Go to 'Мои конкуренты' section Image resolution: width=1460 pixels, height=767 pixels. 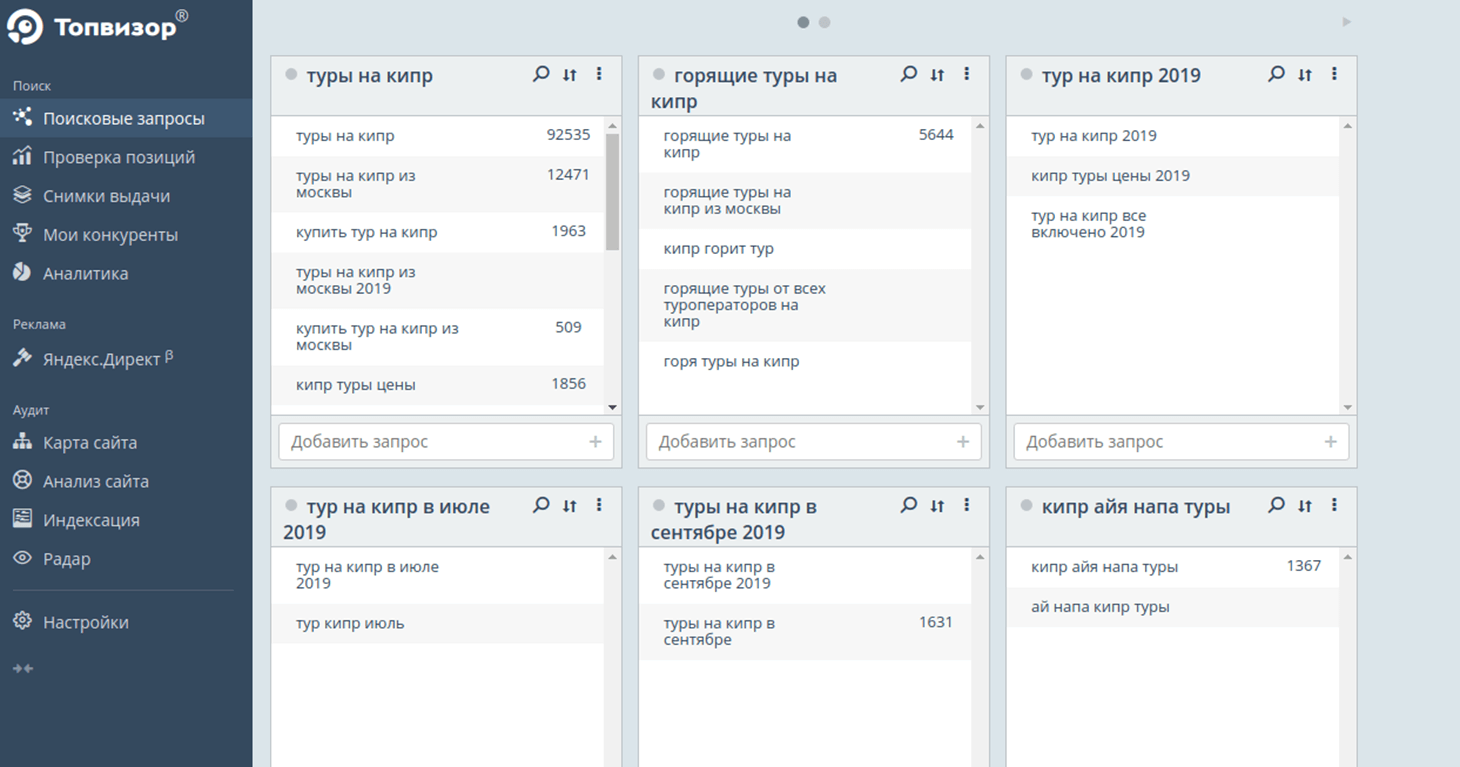click(110, 235)
